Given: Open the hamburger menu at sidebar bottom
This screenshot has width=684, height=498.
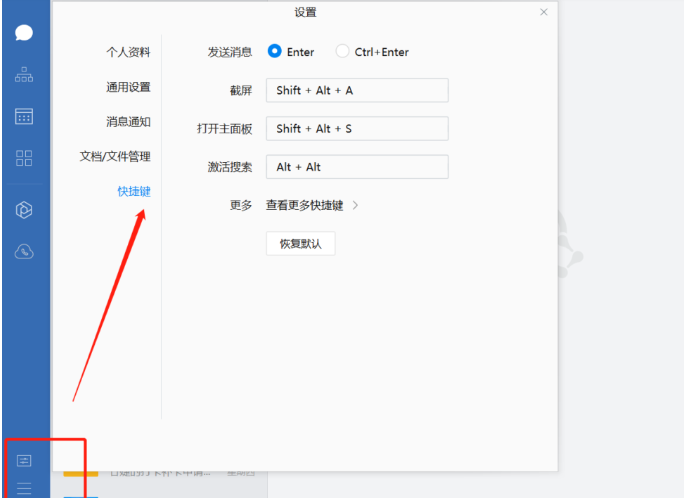Looking at the screenshot, I should (x=24, y=488).
